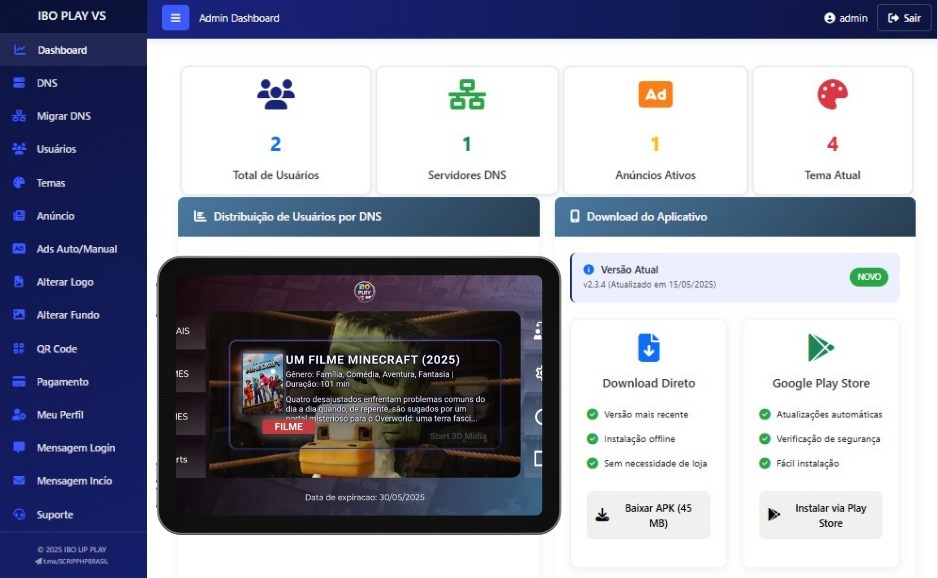Click the Download Direto file icon
The height and width of the screenshot is (578, 938).
pyautogui.click(x=648, y=348)
